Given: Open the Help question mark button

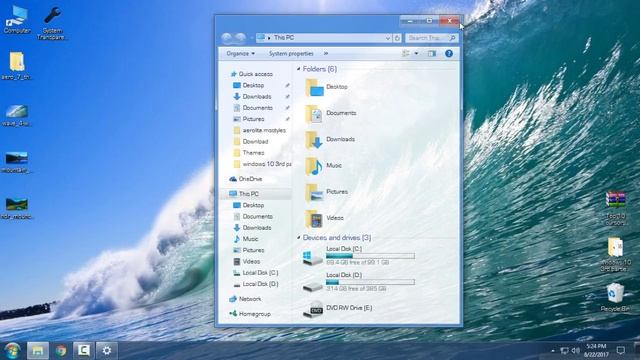Looking at the screenshot, I should tap(449, 53).
